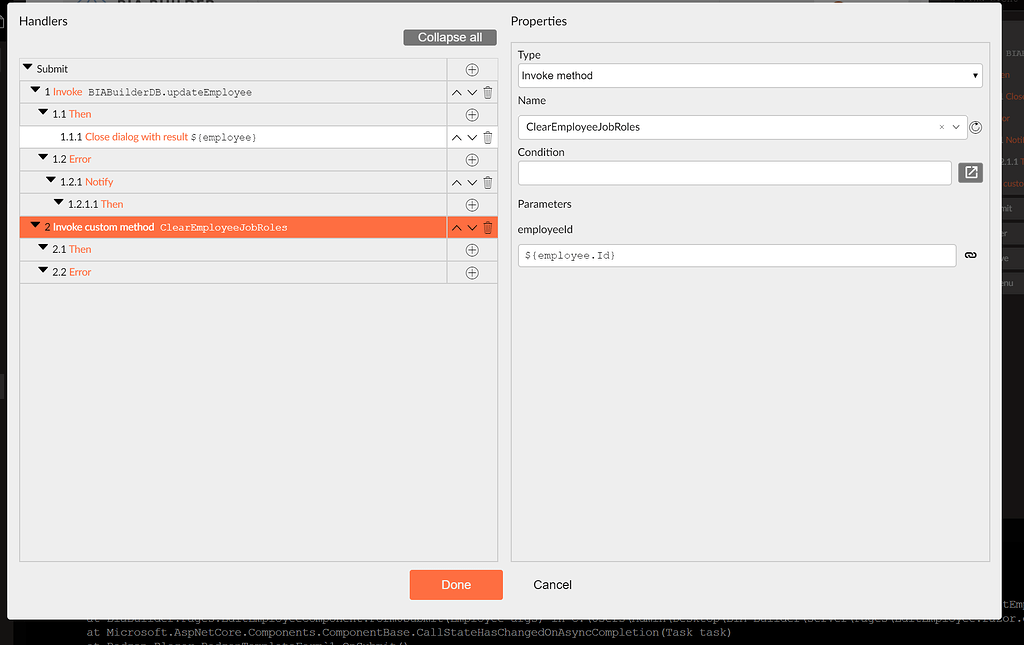The image size is (1024, 645).
Task: Open the Name dropdown list
Action: pyautogui.click(x=956, y=127)
